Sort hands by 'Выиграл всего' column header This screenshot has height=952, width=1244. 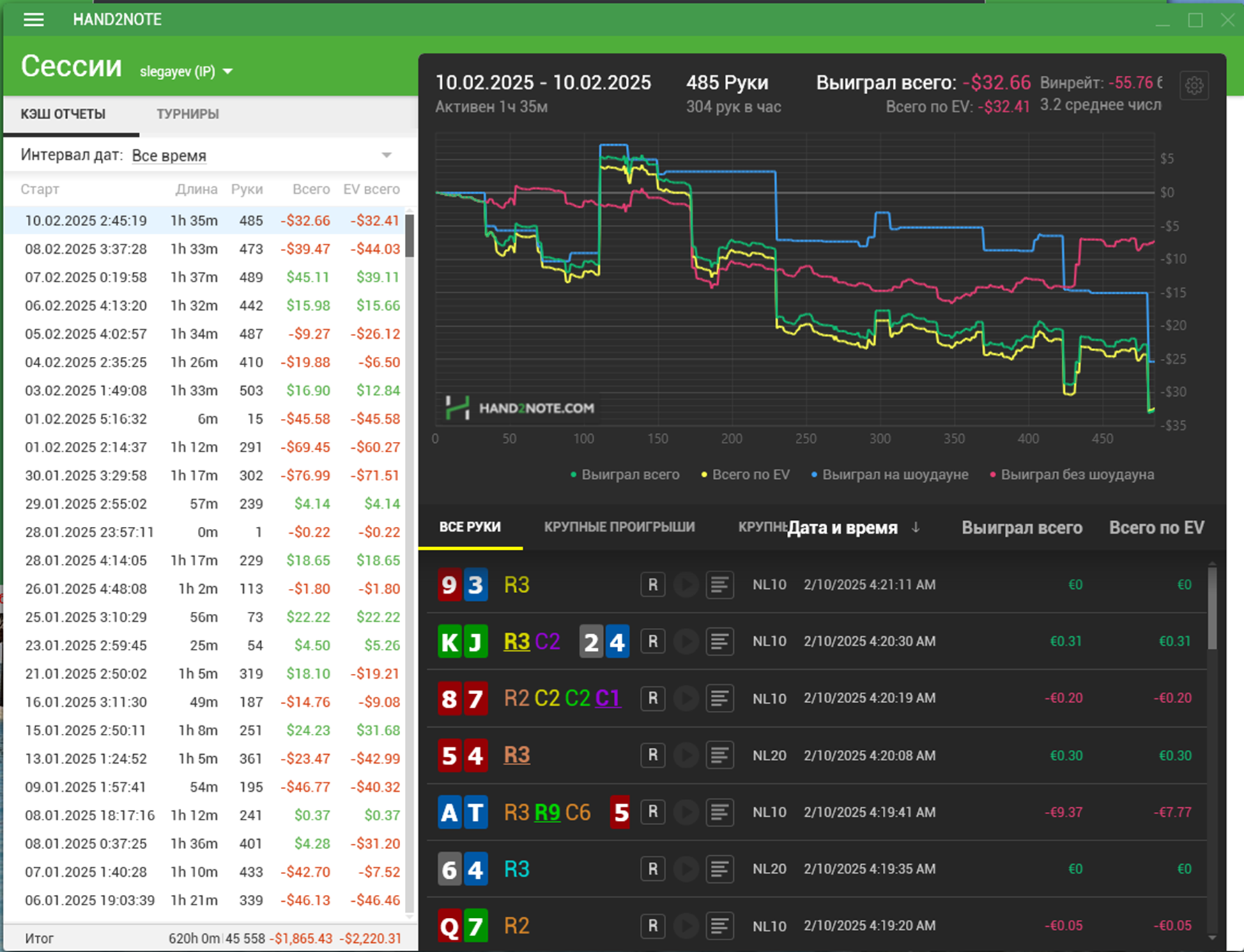(1022, 528)
